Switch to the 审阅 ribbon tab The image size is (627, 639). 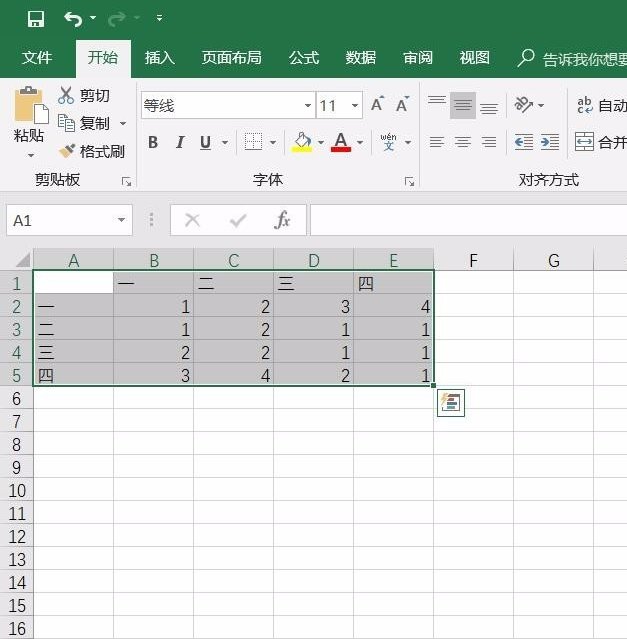[418, 58]
